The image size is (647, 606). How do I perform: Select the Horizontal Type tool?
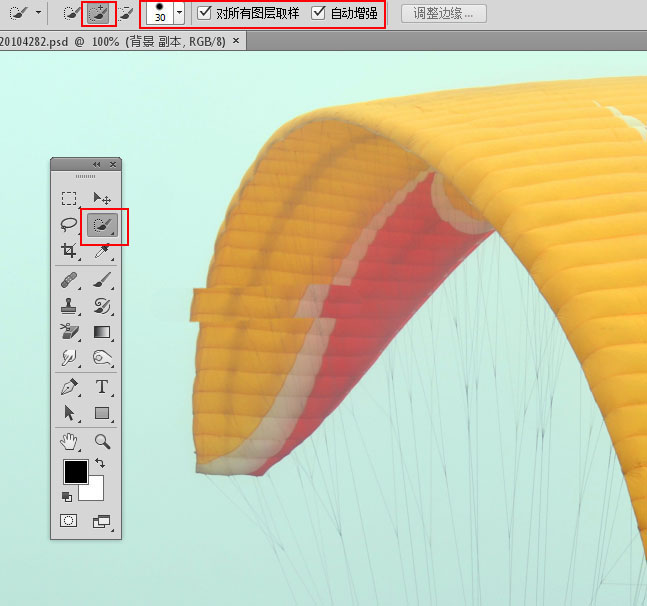click(102, 387)
